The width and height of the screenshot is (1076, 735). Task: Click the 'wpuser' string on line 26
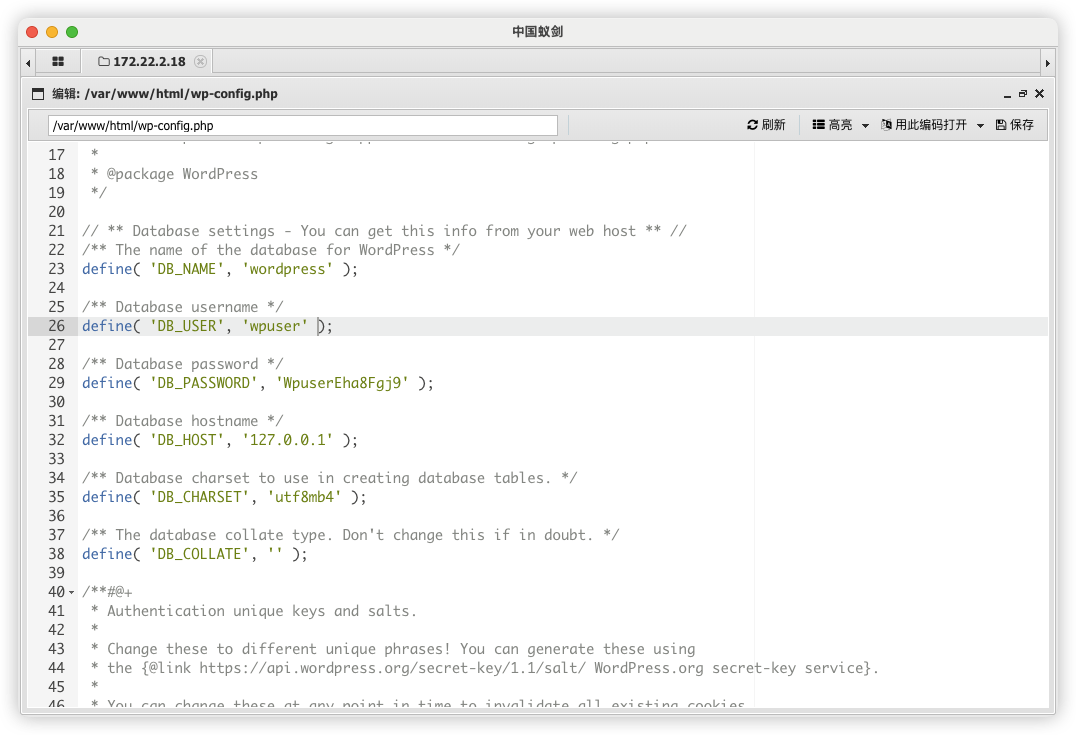point(274,326)
